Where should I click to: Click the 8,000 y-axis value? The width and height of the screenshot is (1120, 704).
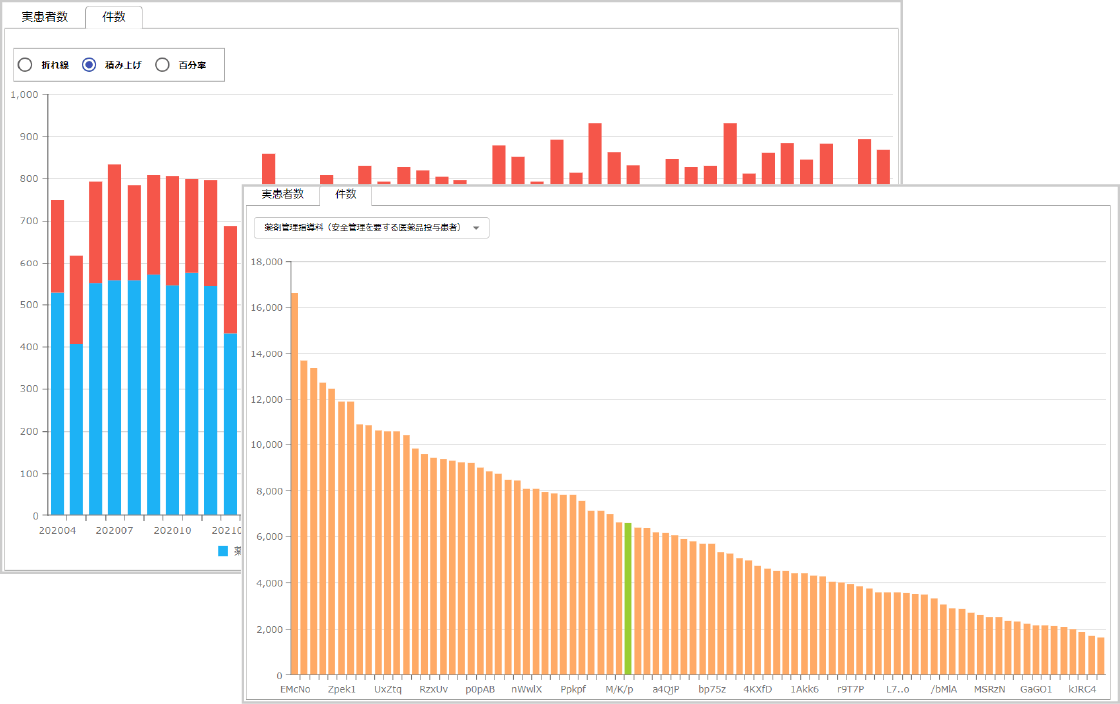(x=269, y=491)
